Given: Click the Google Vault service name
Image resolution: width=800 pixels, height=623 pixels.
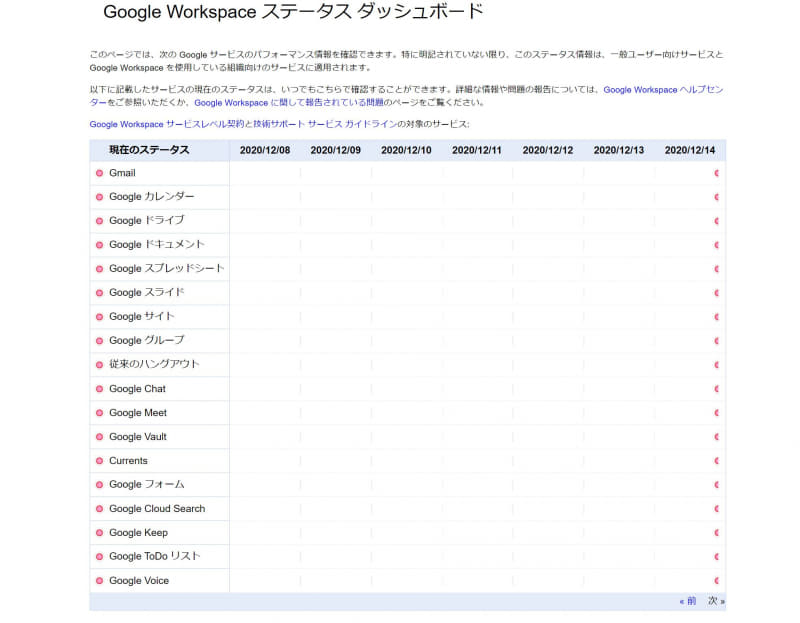Looking at the screenshot, I should coord(138,437).
